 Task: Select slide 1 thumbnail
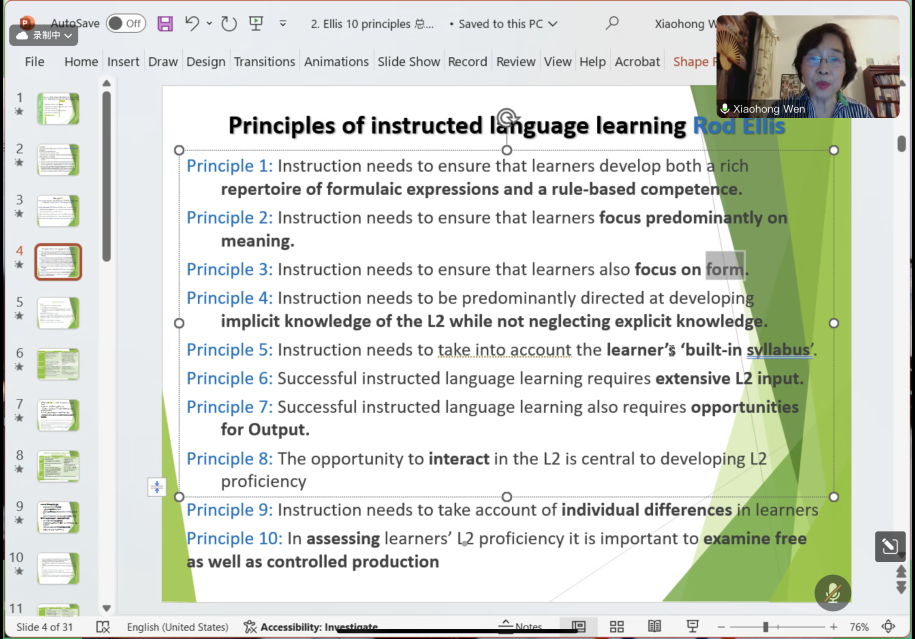pos(58,108)
